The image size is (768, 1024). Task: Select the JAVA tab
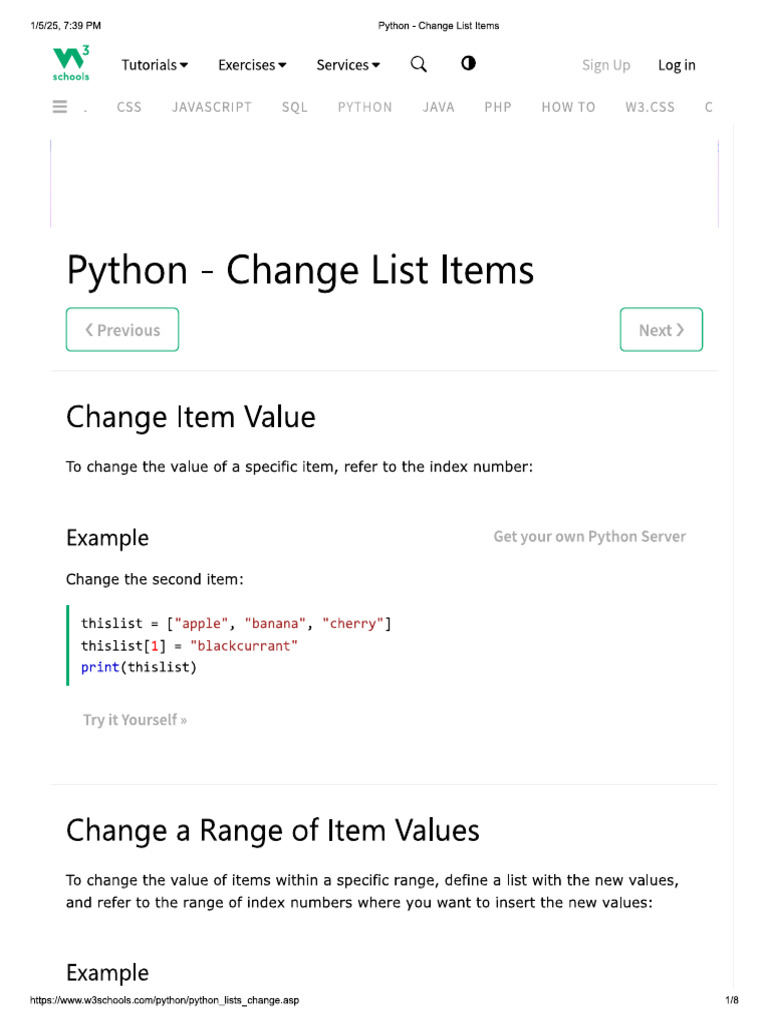pyautogui.click(x=438, y=107)
